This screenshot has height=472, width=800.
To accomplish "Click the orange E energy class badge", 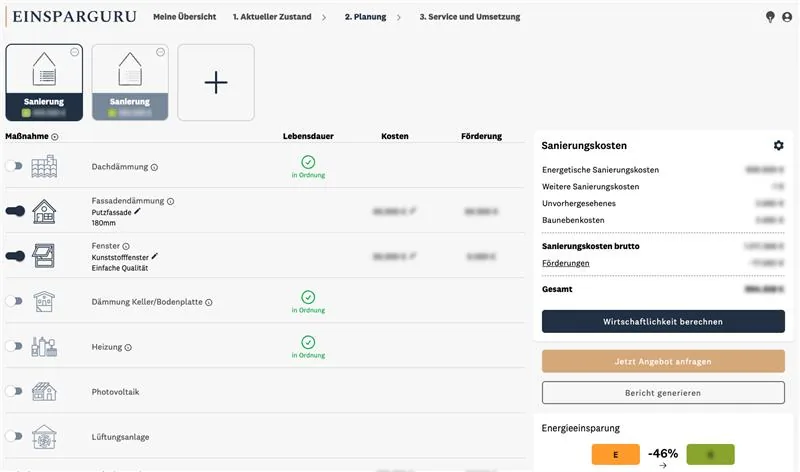I will [x=616, y=454].
